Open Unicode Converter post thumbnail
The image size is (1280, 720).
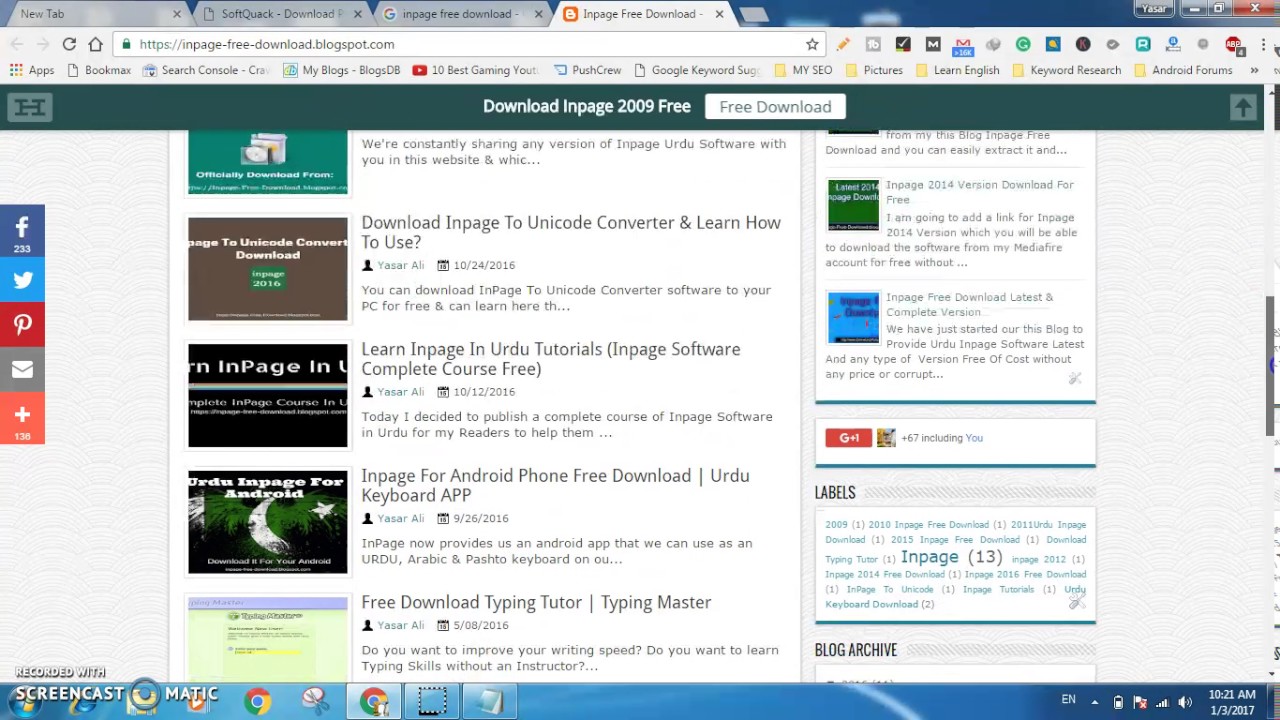[268, 269]
